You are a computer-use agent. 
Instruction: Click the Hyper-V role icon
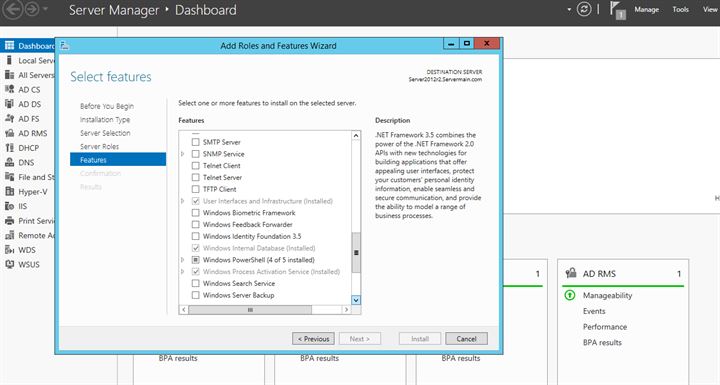tap(9, 192)
